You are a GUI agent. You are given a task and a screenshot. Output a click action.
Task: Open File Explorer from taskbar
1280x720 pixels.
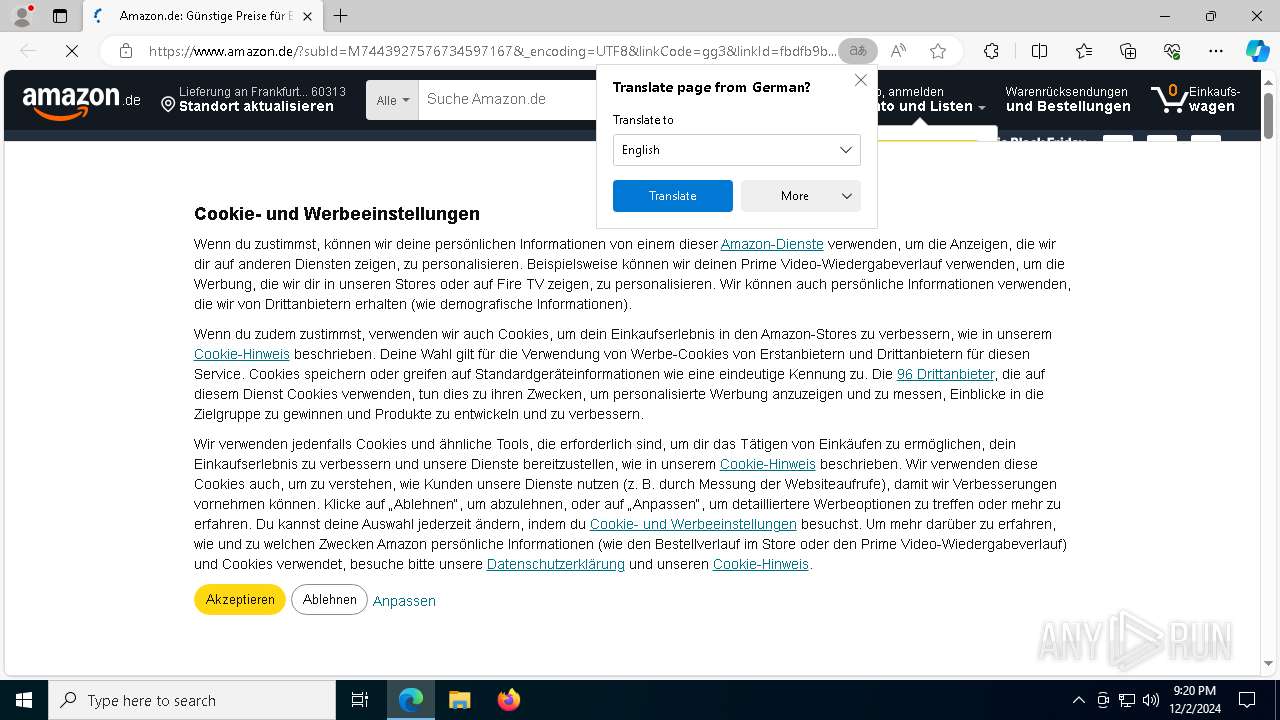459,700
